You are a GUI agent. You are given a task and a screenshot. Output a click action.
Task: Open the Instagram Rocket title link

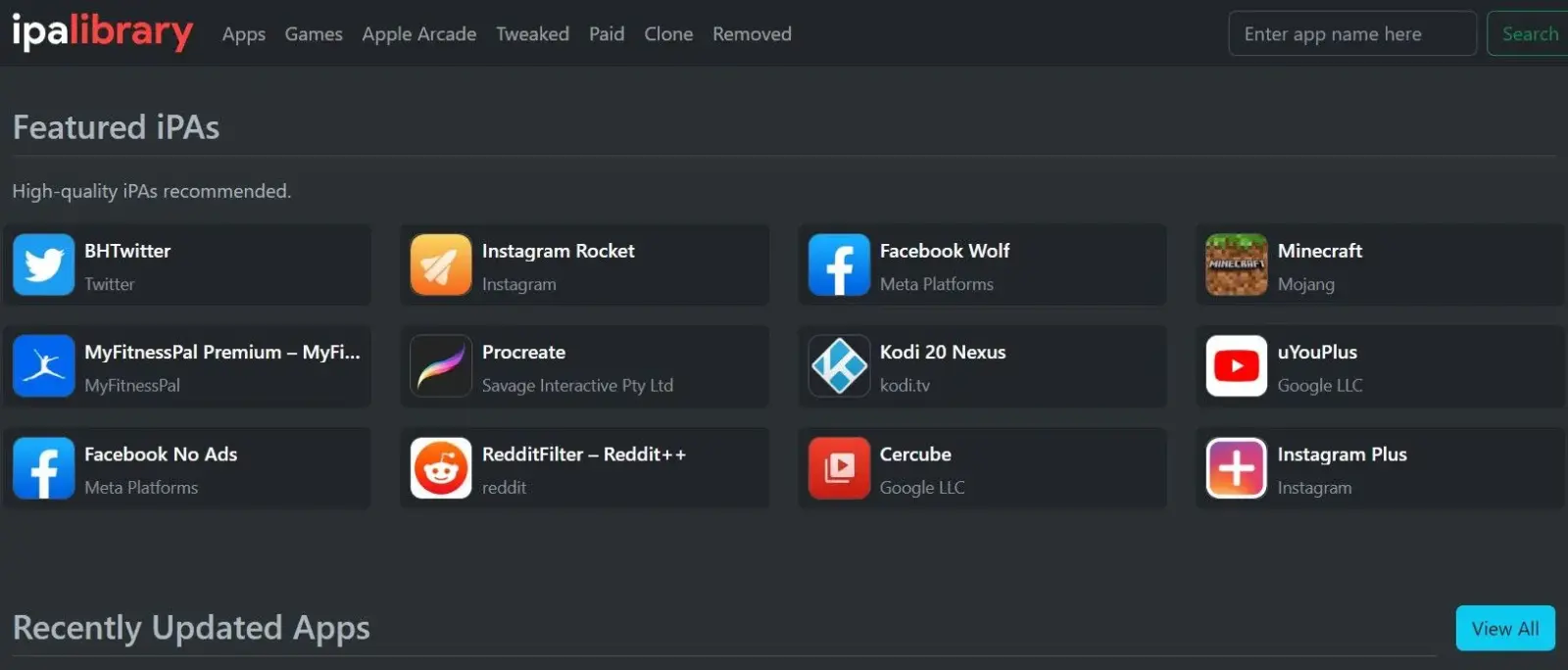559,251
